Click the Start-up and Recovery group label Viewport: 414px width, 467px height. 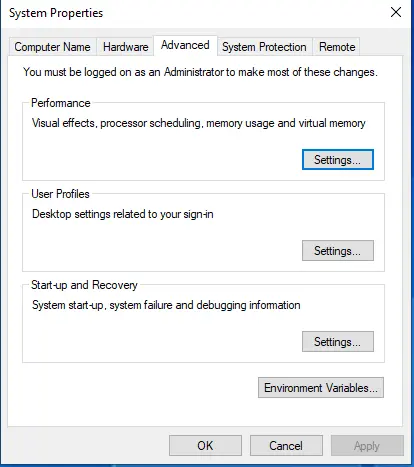(84, 285)
